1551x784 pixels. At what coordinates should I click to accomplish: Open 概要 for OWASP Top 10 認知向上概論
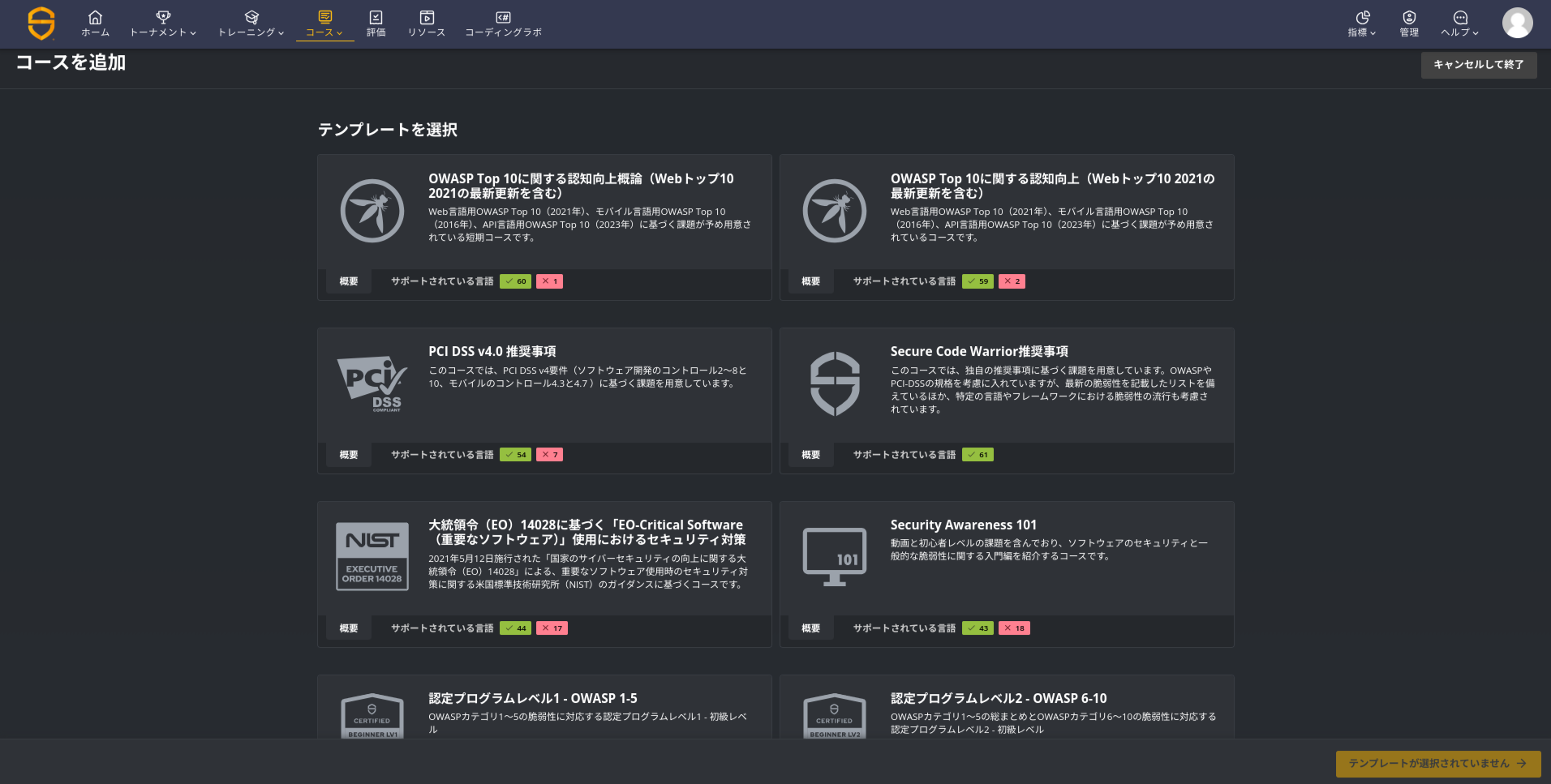point(349,281)
